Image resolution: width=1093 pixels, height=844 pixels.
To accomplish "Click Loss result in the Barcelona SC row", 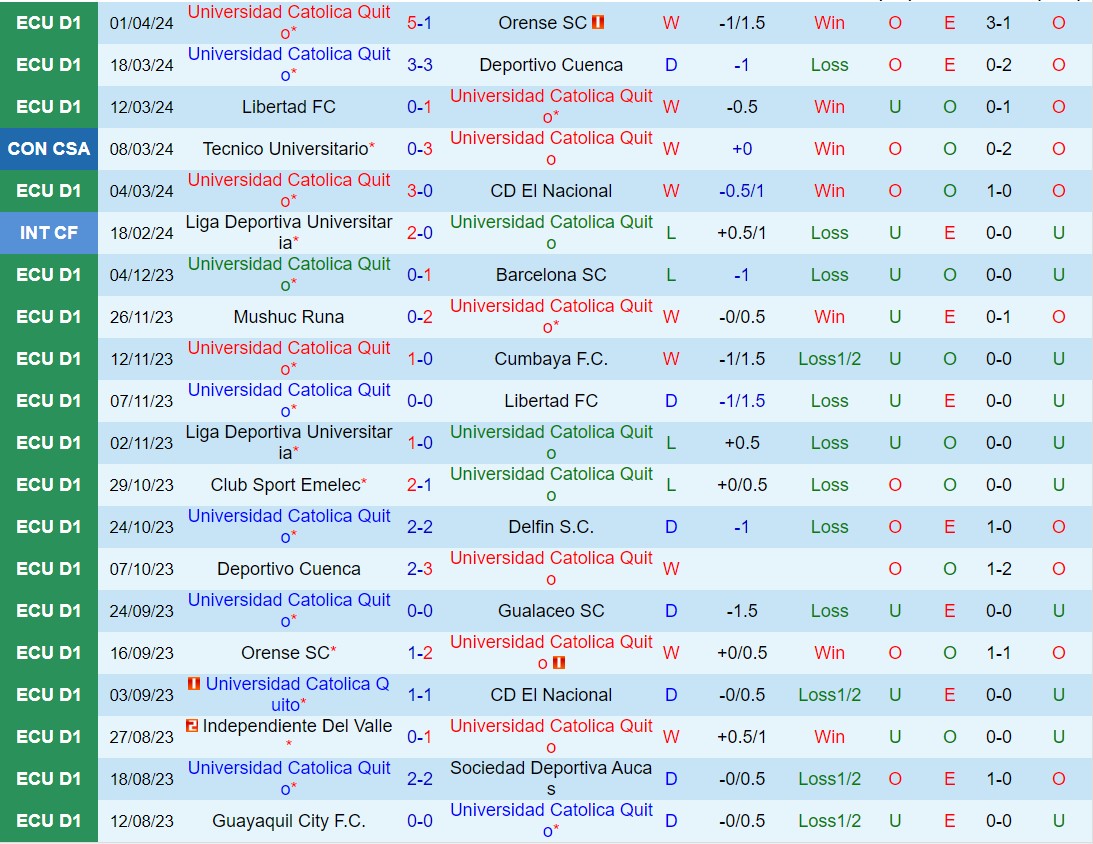I will pyautogui.click(x=830, y=275).
